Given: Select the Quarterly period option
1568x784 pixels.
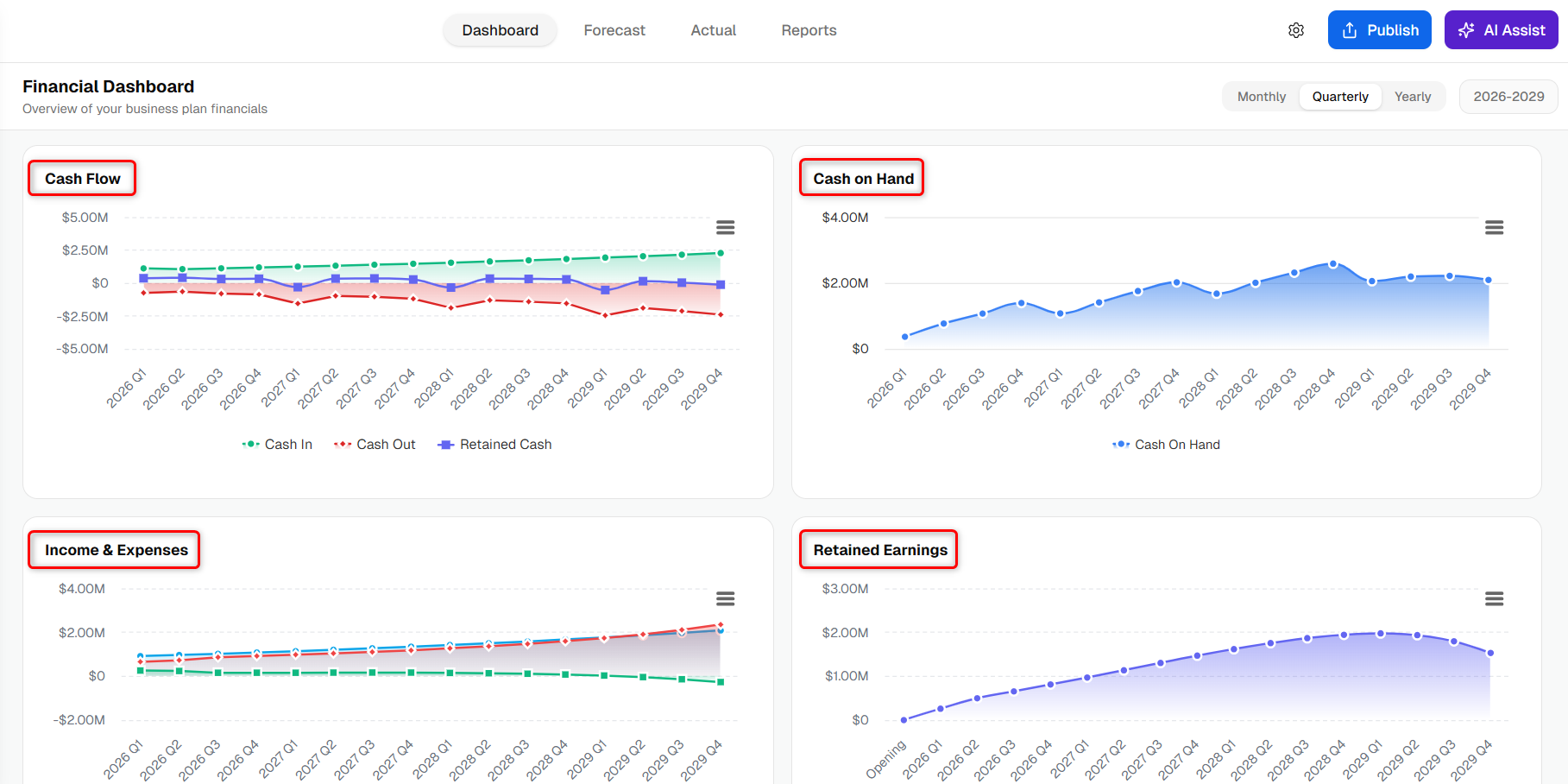Looking at the screenshot, I should pos(1340,97).
